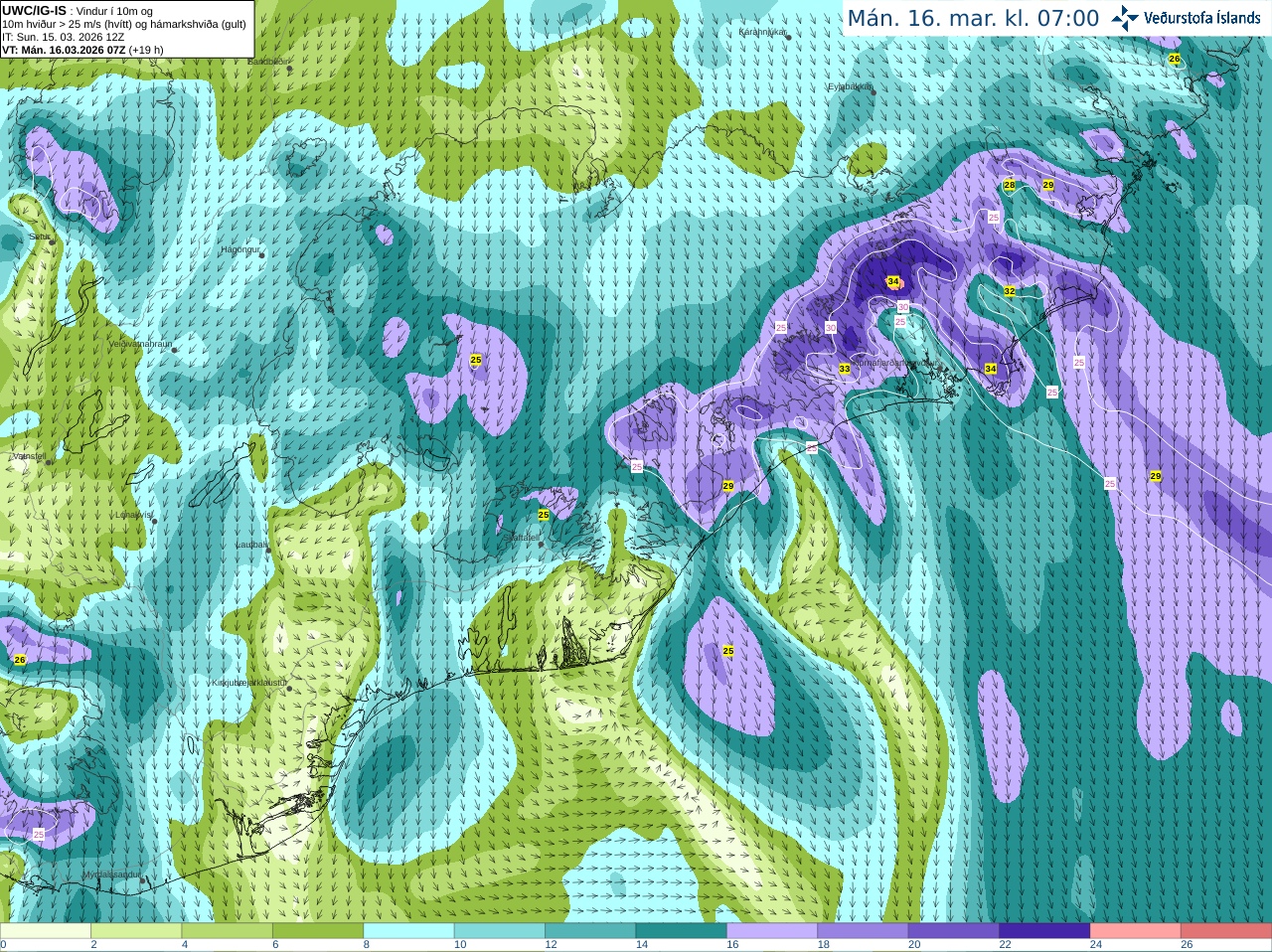This screenshot has height=952, width=1272.
Task: Click the IT: Sun. 15. 03. 2026 12Z line
Action: pos(63,37)
